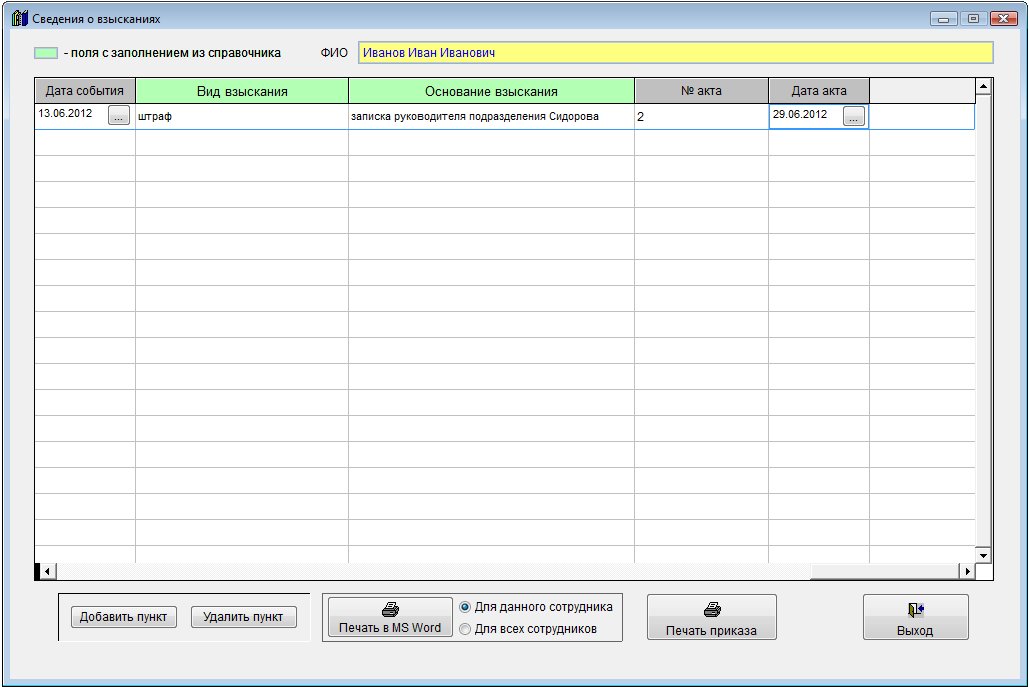Viewport: 1029px width, 687px height.
Task: Click the printer icon on Печать в MS Word
Action: click(x=390, y=610)
